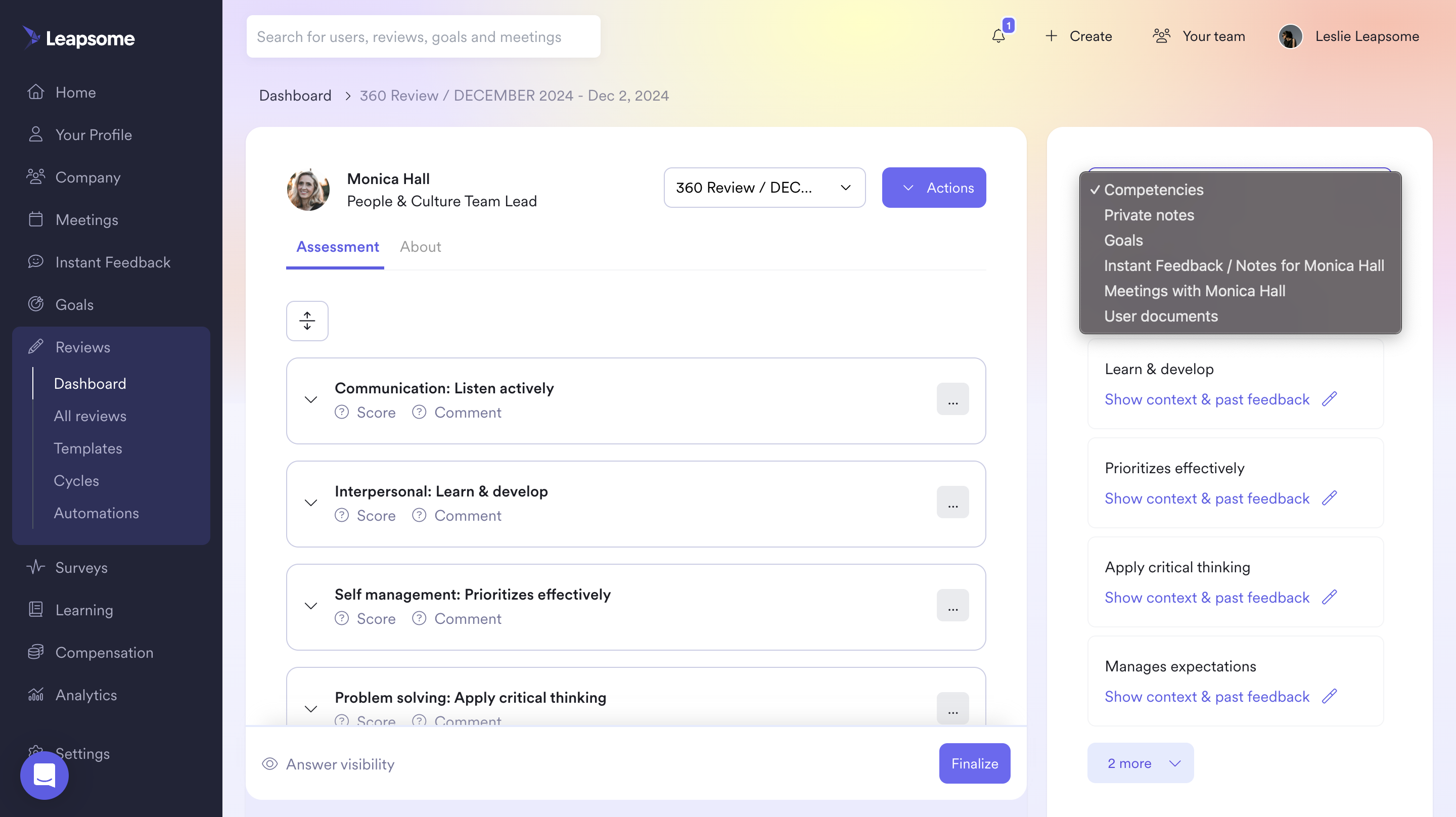Expand Self management: Prioritizes effectively question
Image resolution: width=1456 pixels, height=817 pixels.
[x=311, y=606]
